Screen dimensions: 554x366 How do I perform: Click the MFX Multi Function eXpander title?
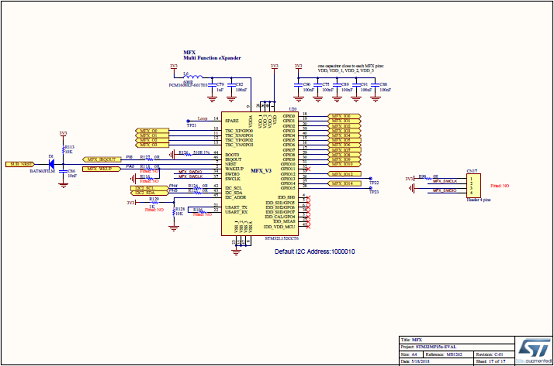point(212,55)
